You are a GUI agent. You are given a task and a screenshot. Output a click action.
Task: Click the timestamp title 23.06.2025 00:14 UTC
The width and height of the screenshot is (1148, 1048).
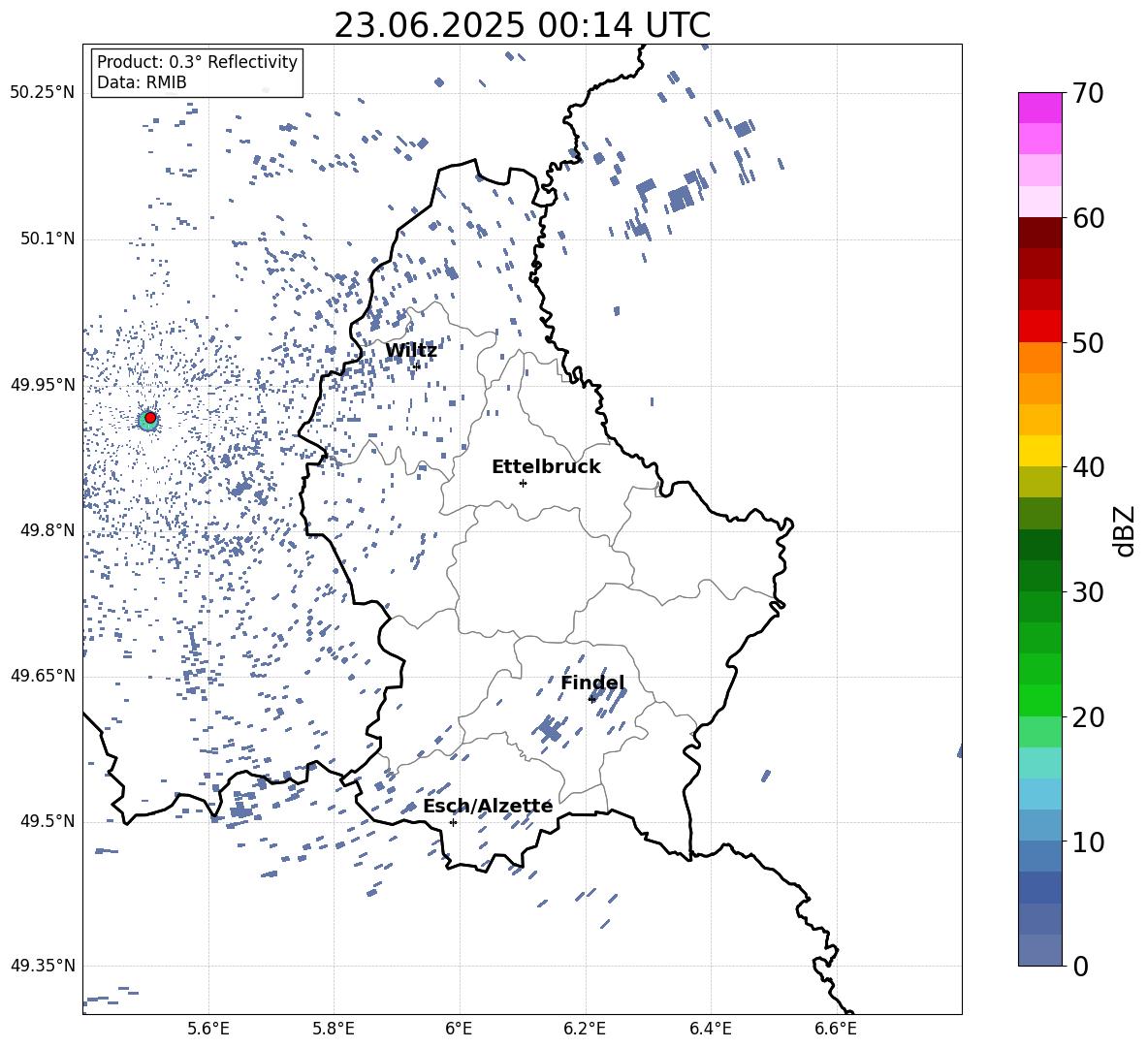click(522, 25)
